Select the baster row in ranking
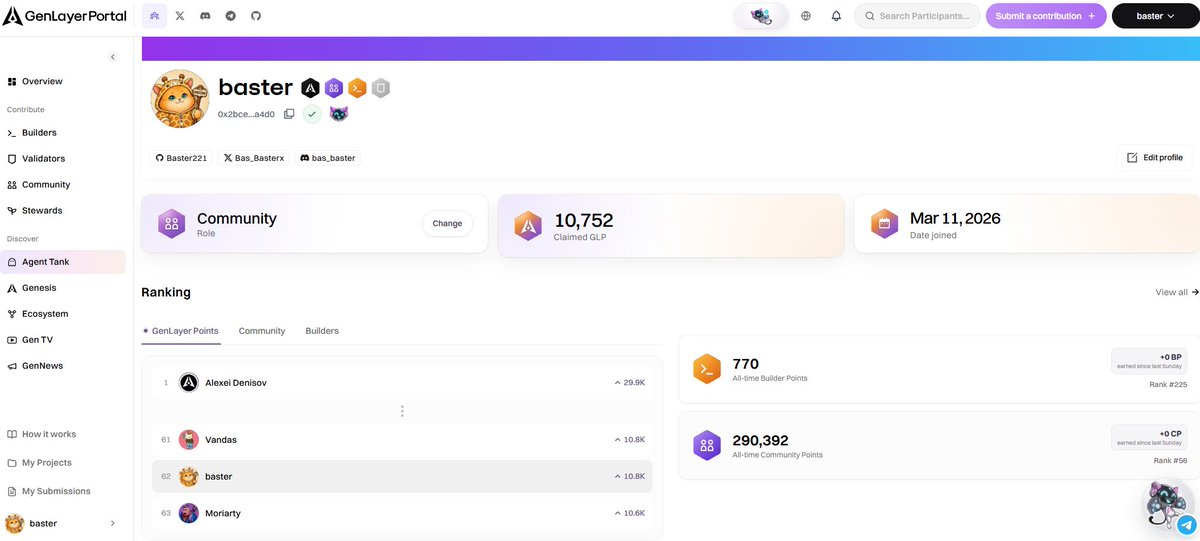The height and width of the screenshot is (541, 1200). tap(402, 476)
